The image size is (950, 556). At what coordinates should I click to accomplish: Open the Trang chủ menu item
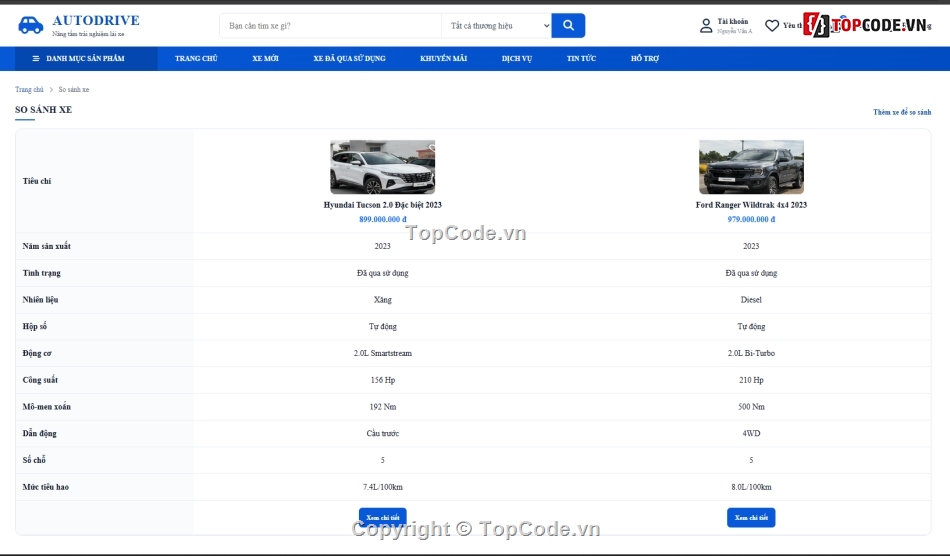coord(196,59)
